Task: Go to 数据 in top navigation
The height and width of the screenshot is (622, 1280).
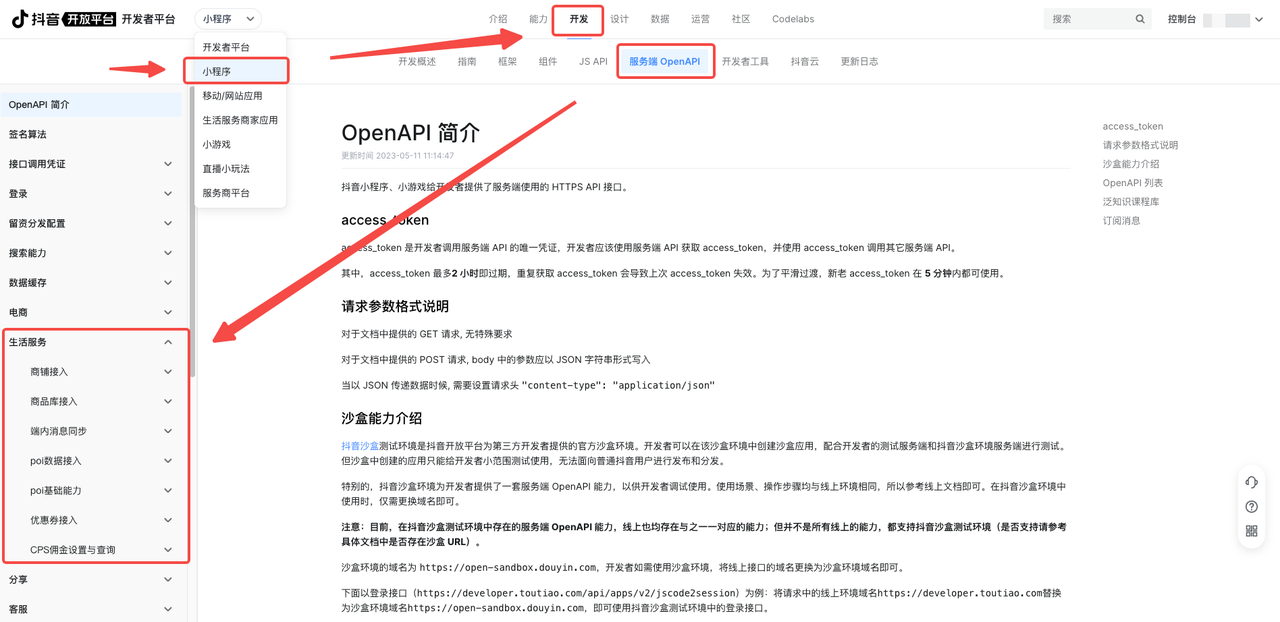Action: [x=659, y=19]
